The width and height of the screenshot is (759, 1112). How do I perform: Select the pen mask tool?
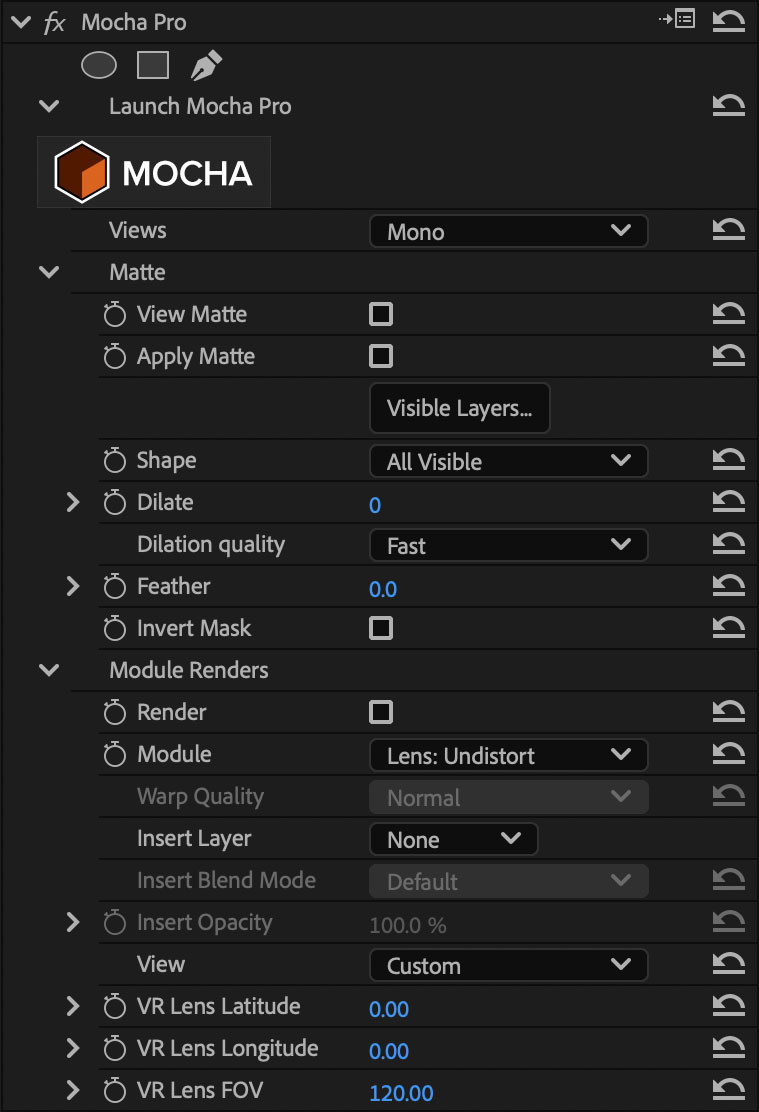click(205, 66)
